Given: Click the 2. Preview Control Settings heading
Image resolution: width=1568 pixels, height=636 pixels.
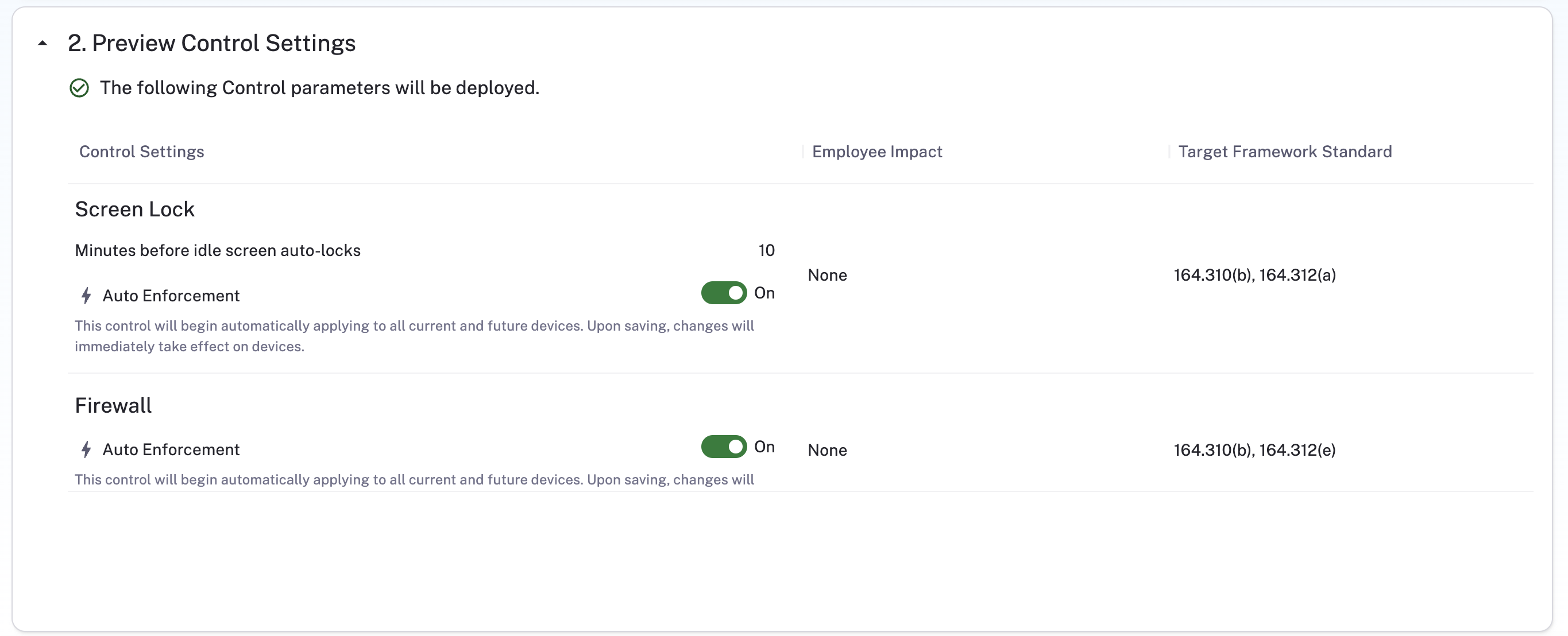Looking at the screenshot, I should [x=211, y=43].
